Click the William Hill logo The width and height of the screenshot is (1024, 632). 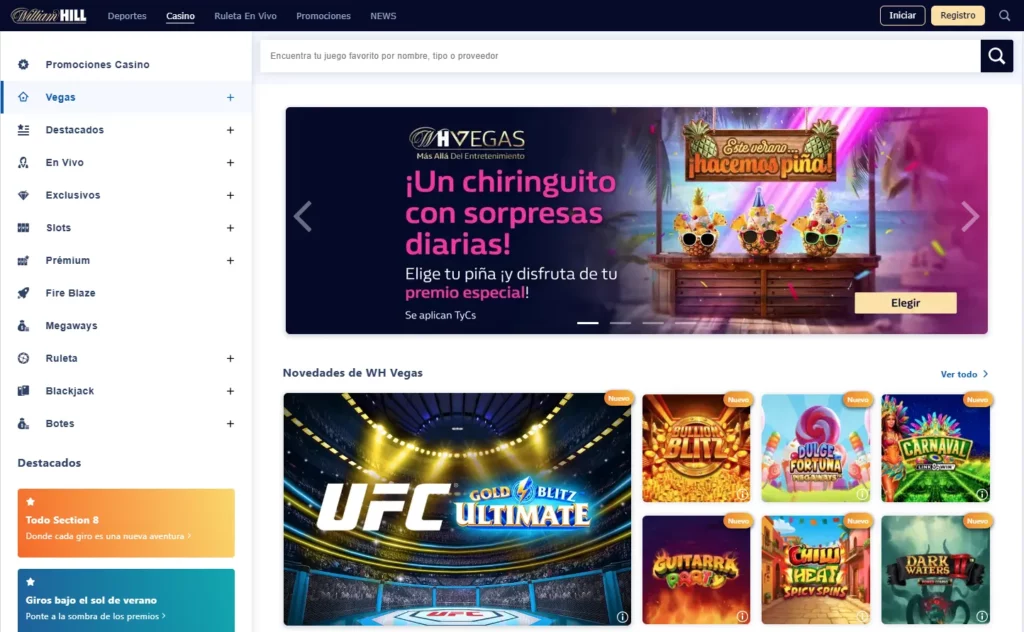tap(48, 15)
